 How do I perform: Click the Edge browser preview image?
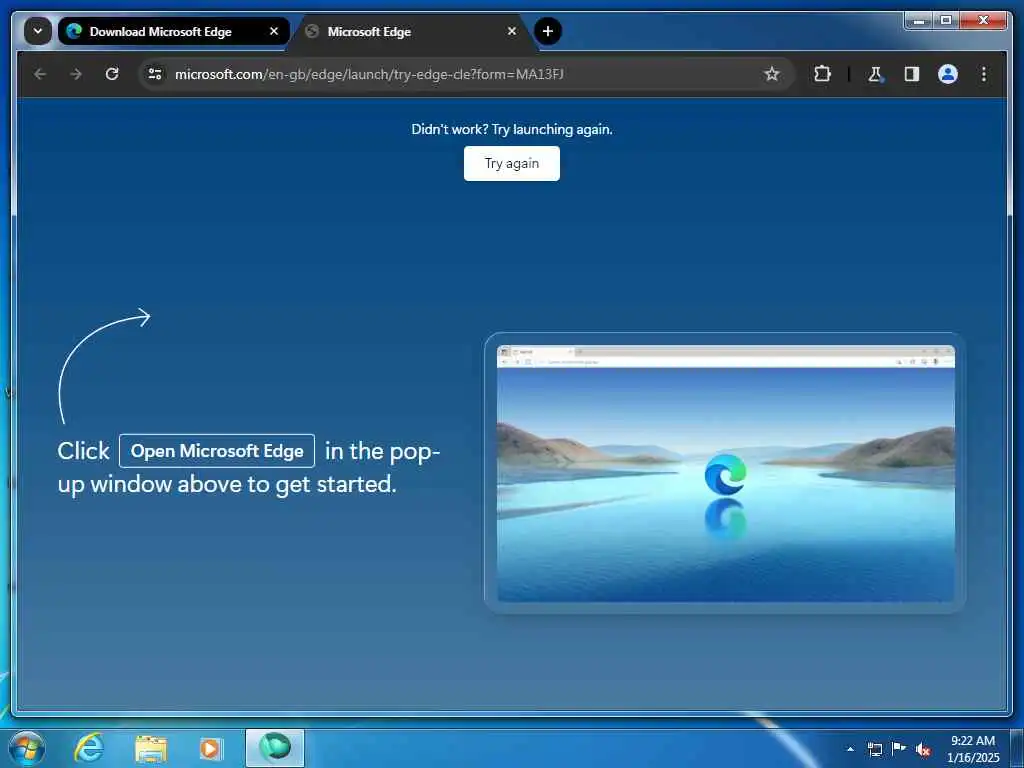tap(726, 473)
